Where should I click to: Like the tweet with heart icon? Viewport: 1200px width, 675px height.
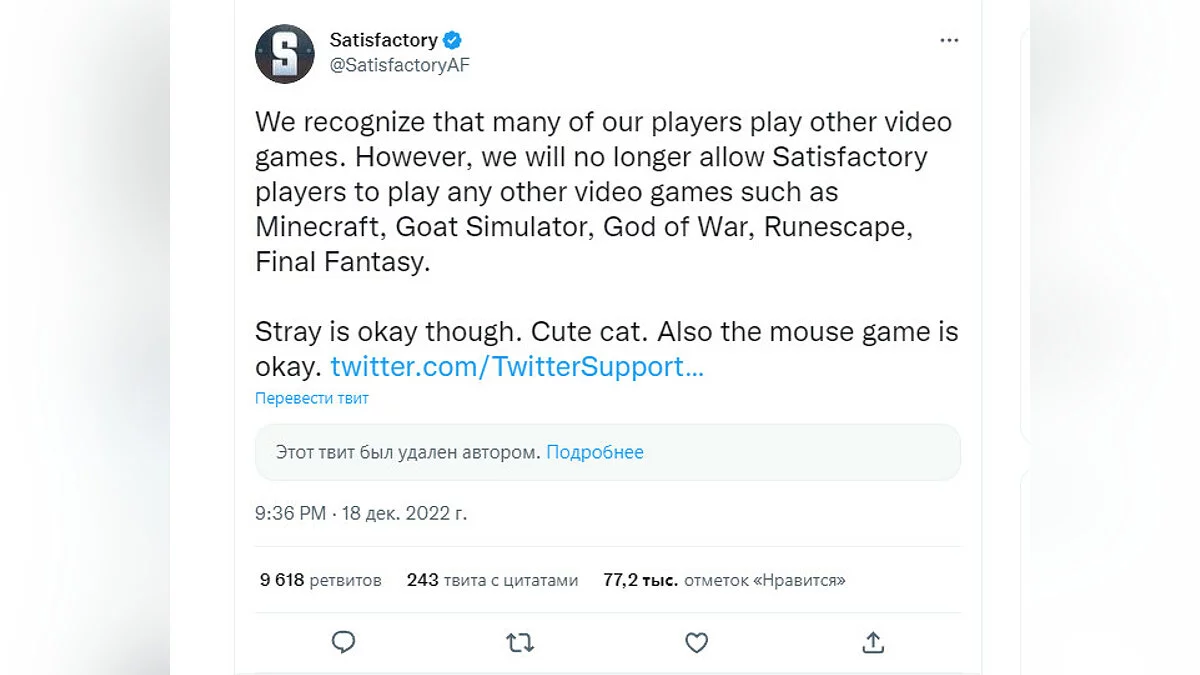[696, 642]
